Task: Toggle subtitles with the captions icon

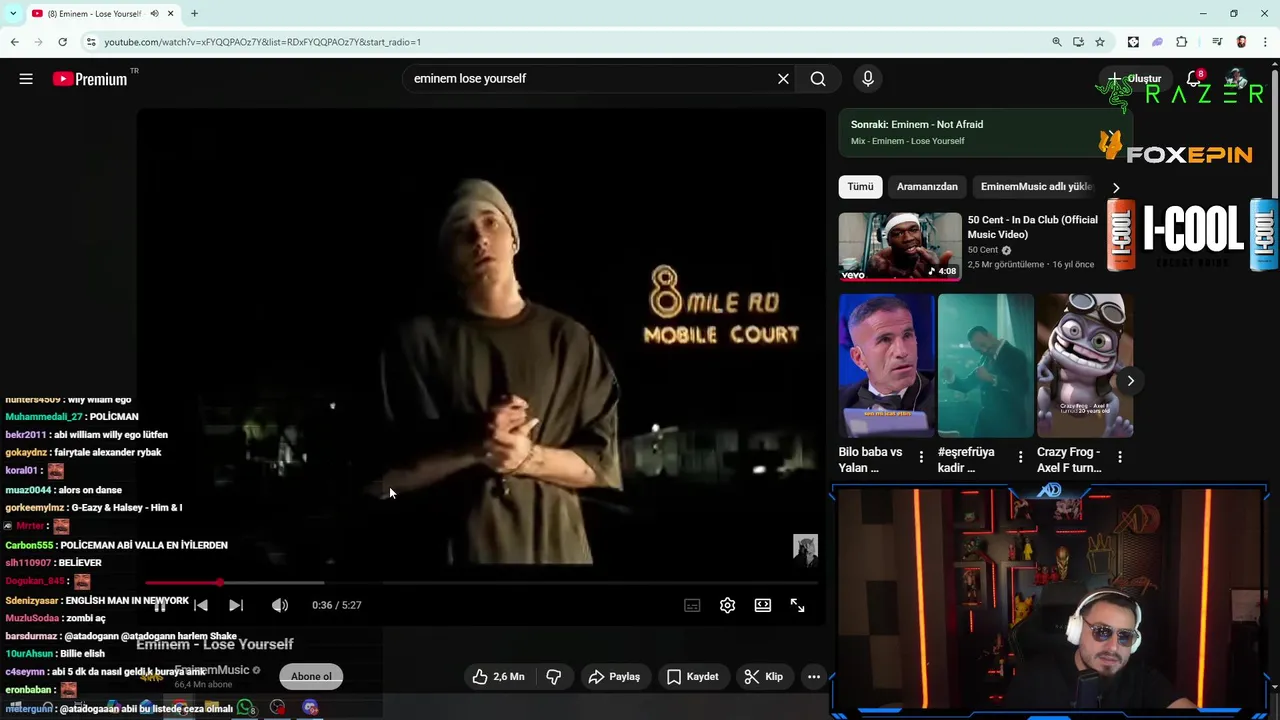Action: (x=692, y=605)
